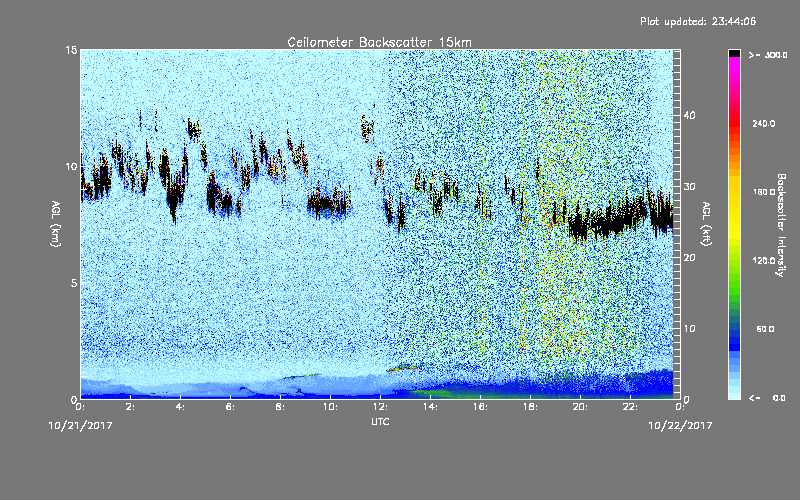Screen dimensions: 800x500
Task: Click the AGL (kft) right axis label
Action: [706, 224]
